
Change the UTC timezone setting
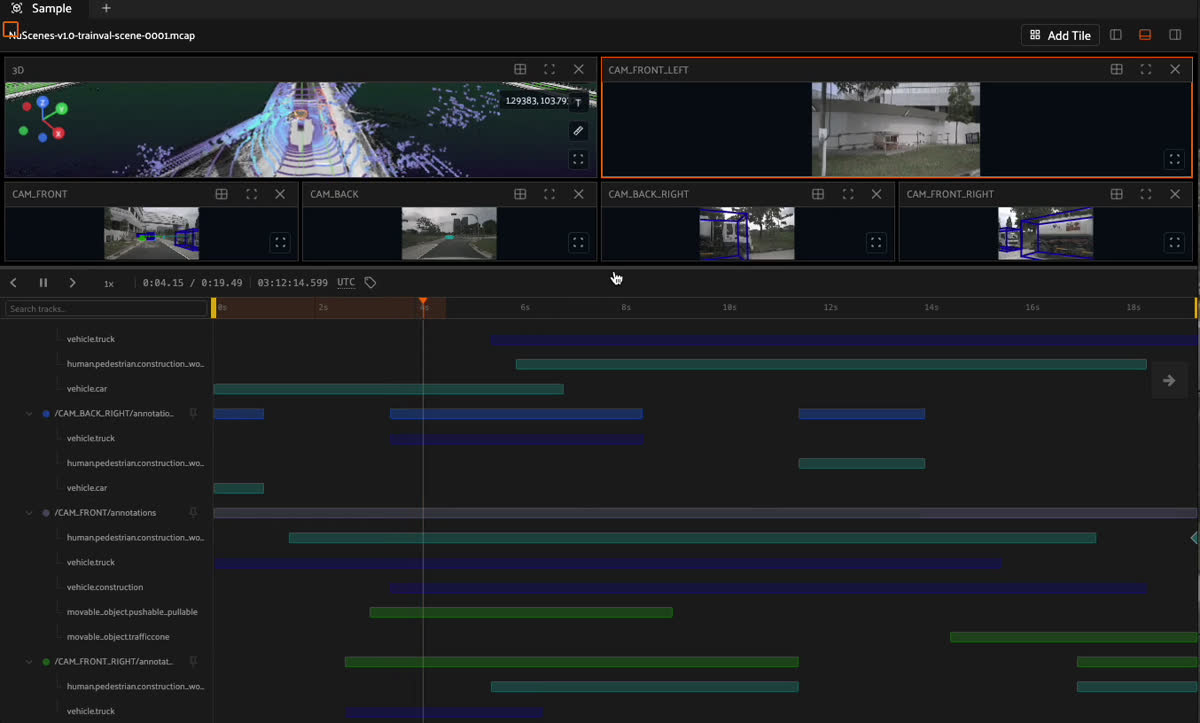coord(346,283)
